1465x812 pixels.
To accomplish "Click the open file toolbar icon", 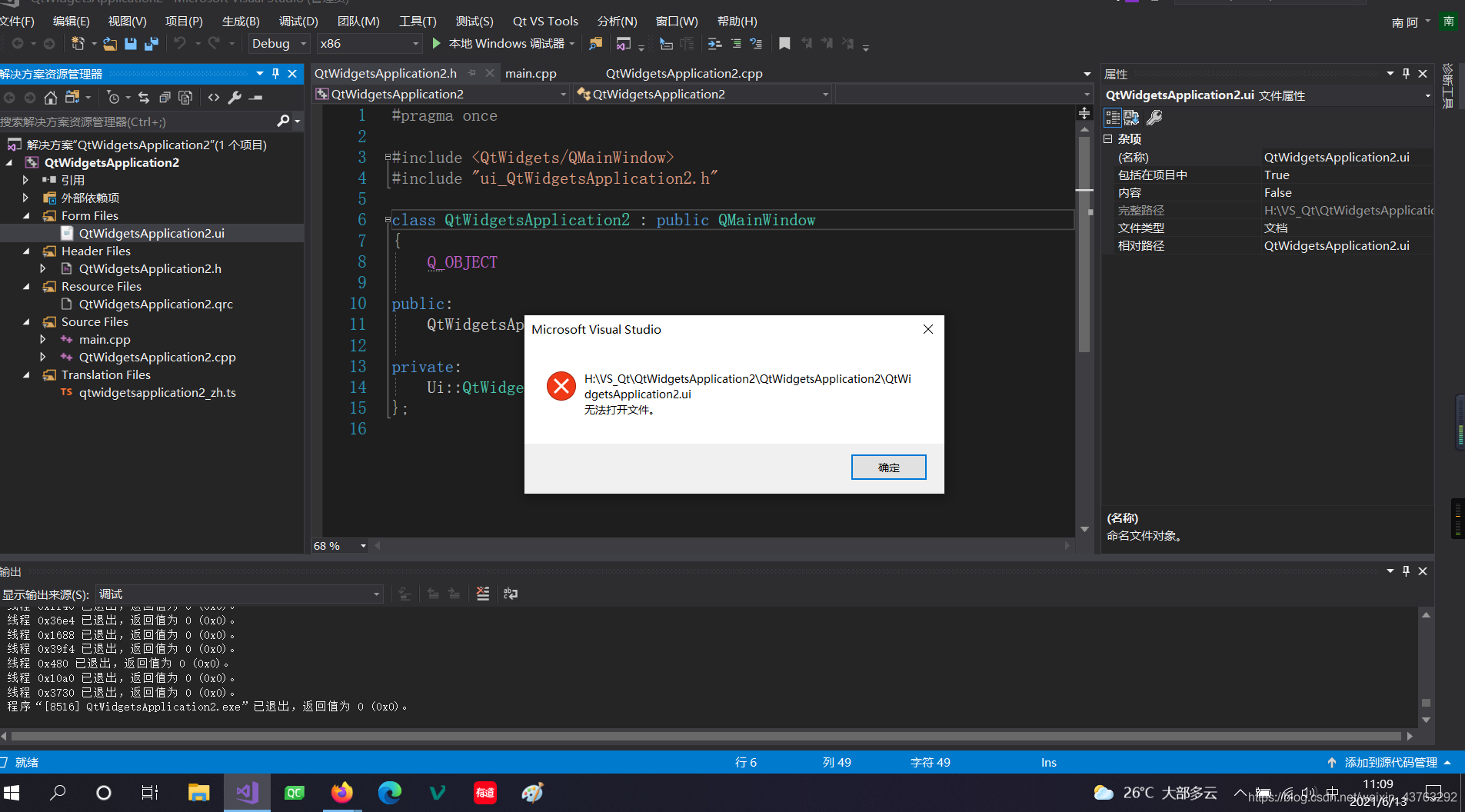I will pyautogui.click(x=110, y=44).
